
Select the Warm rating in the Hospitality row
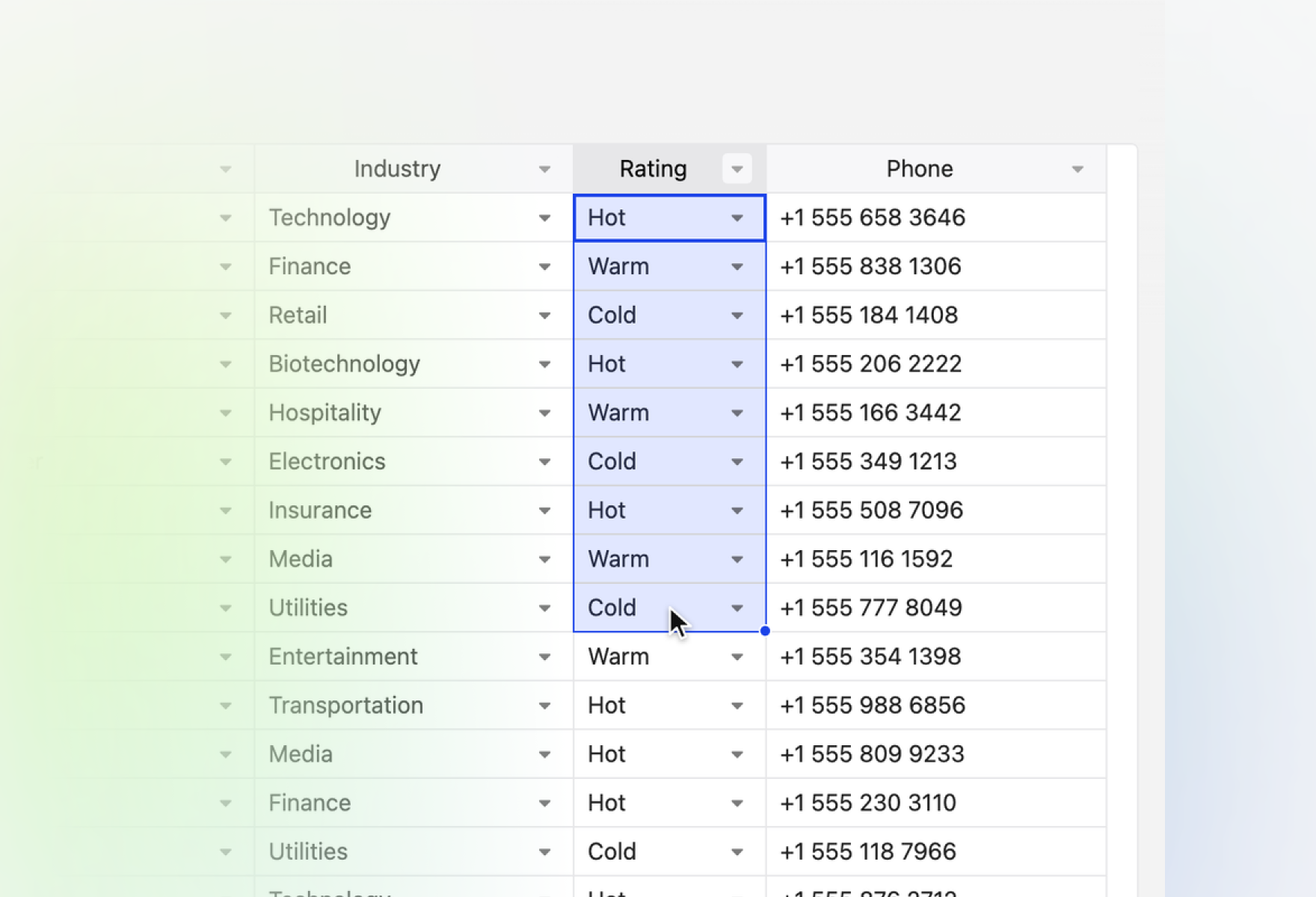coord(669,413)
